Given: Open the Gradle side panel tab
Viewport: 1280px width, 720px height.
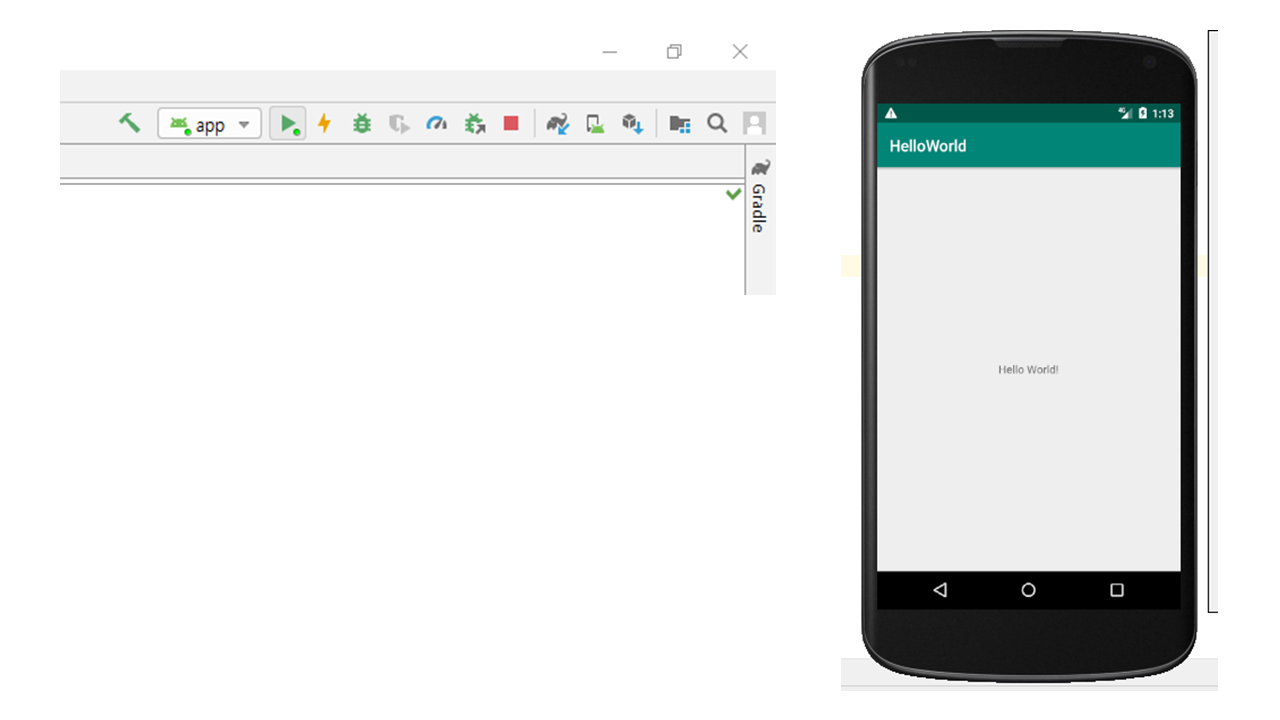Looking at the screenshot, I should coord(759,197).
